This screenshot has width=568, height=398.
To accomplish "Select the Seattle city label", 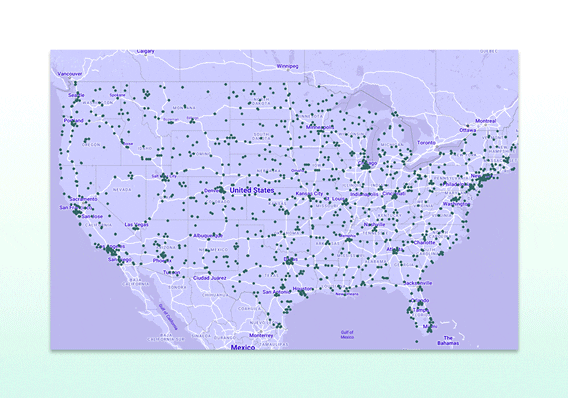I will 76,95.
